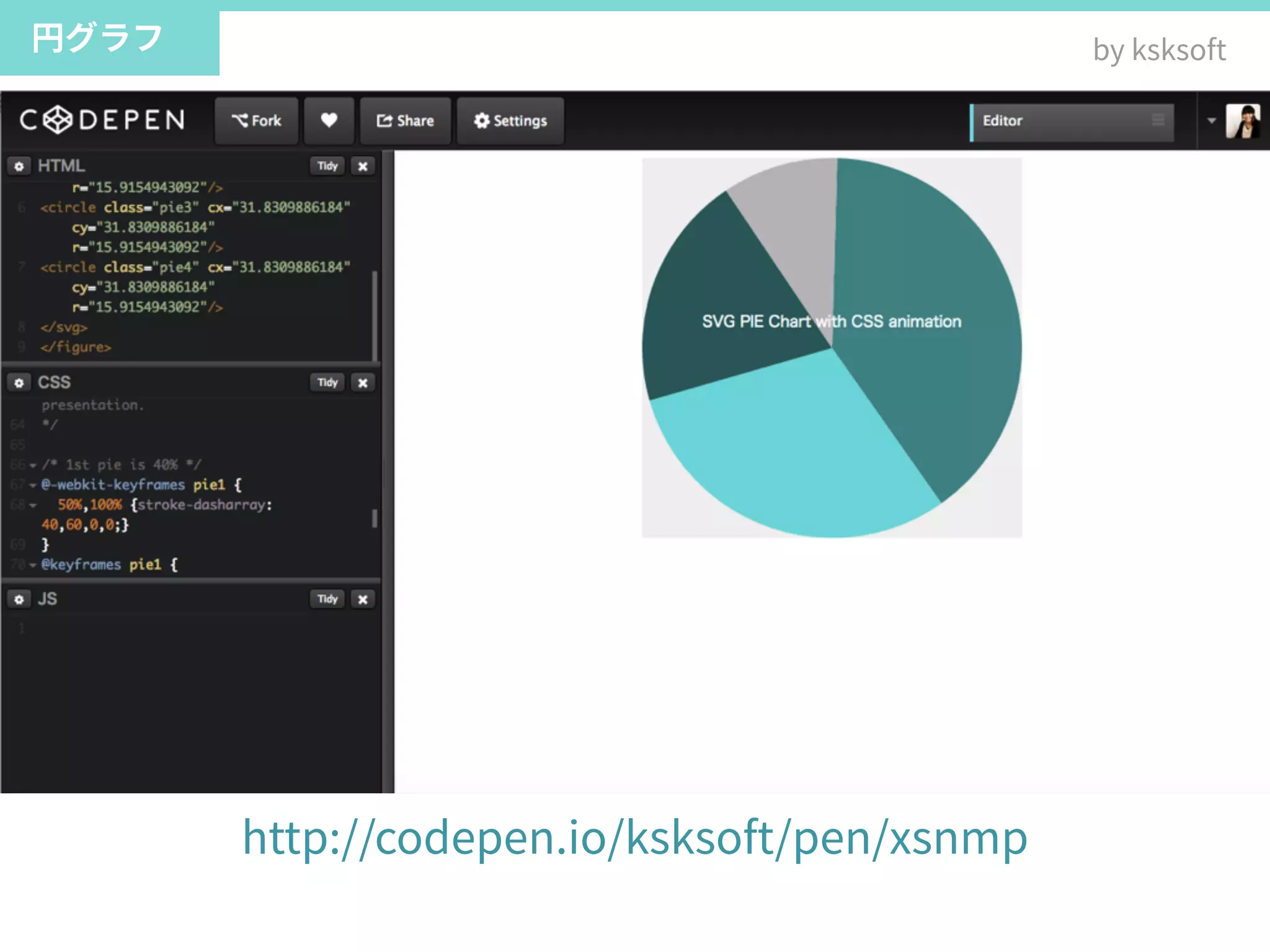Click the heart (love) icon button

pos(329,120)
